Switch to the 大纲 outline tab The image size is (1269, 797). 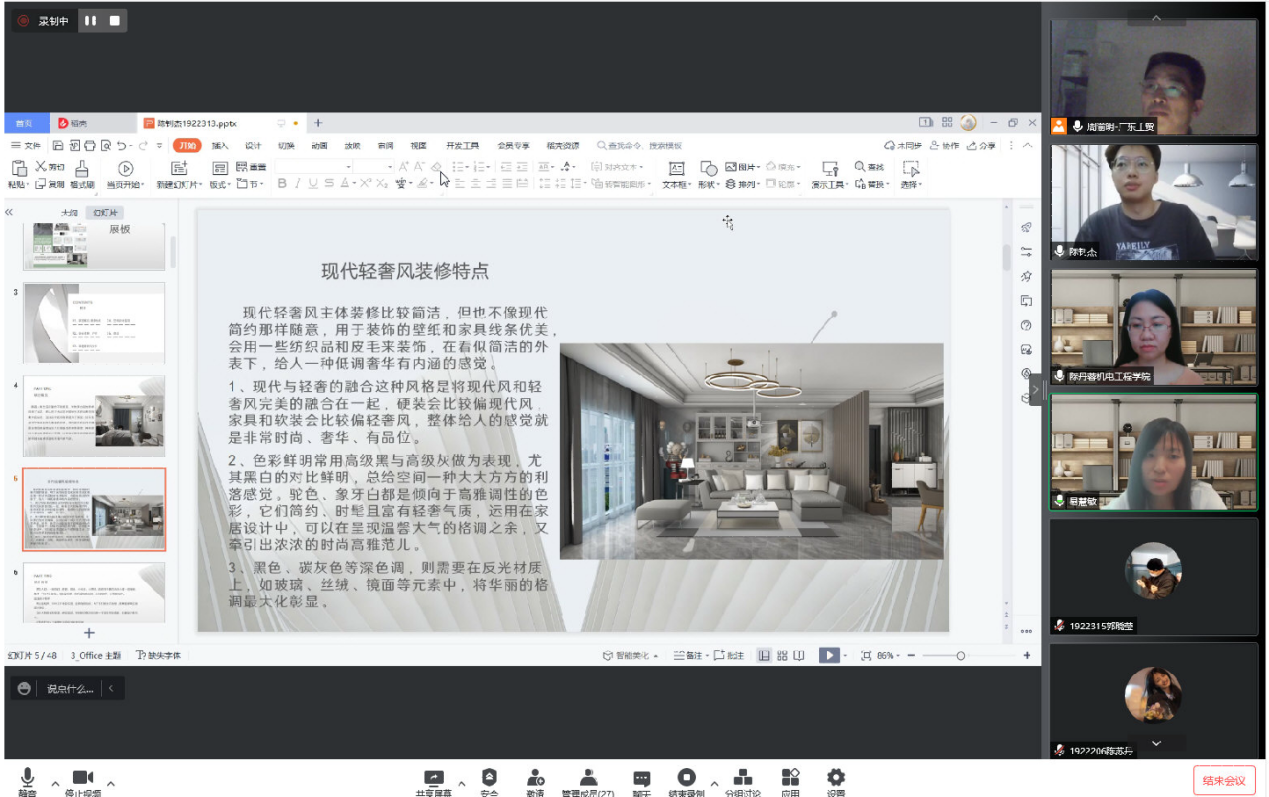tap(69, 213)
